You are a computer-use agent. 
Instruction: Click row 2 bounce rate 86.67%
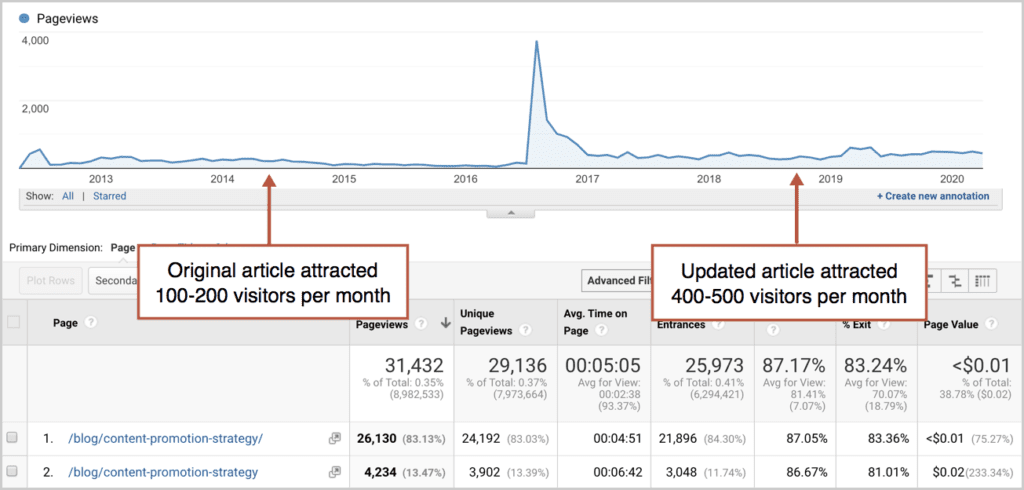807,472
